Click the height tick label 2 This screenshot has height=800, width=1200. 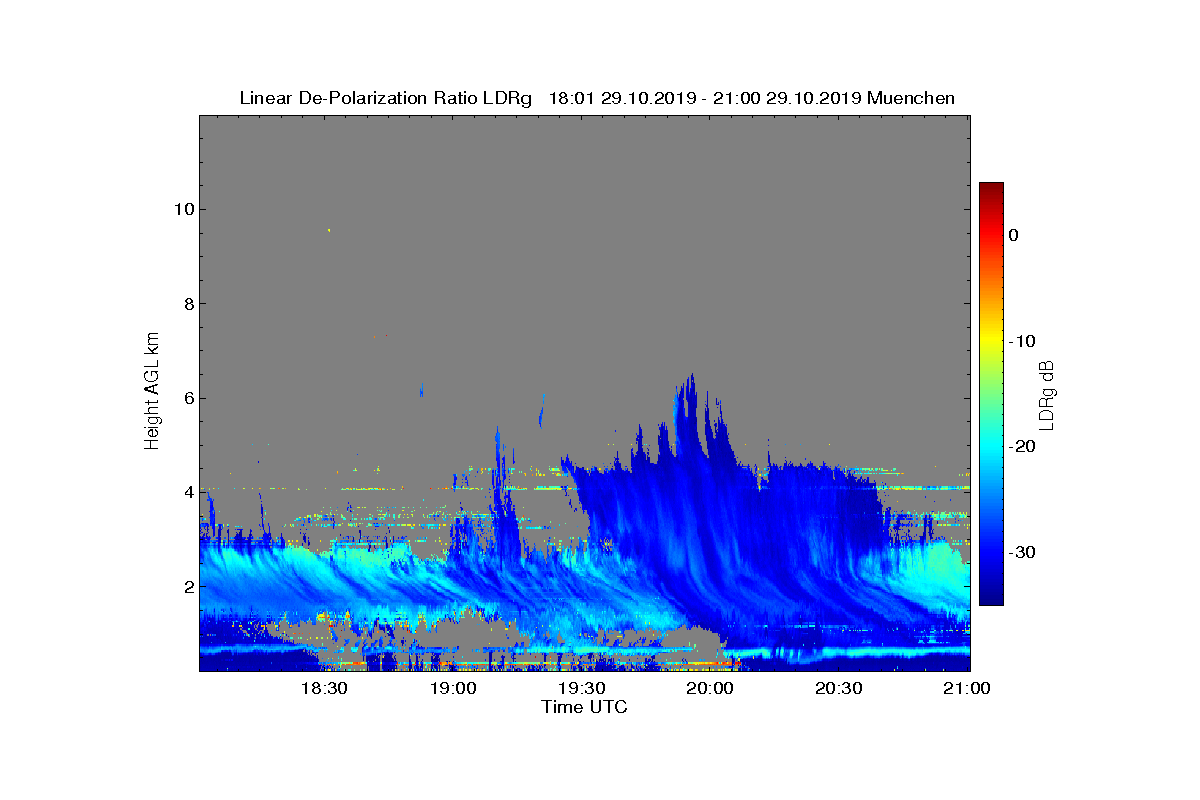tap(187, 586)
